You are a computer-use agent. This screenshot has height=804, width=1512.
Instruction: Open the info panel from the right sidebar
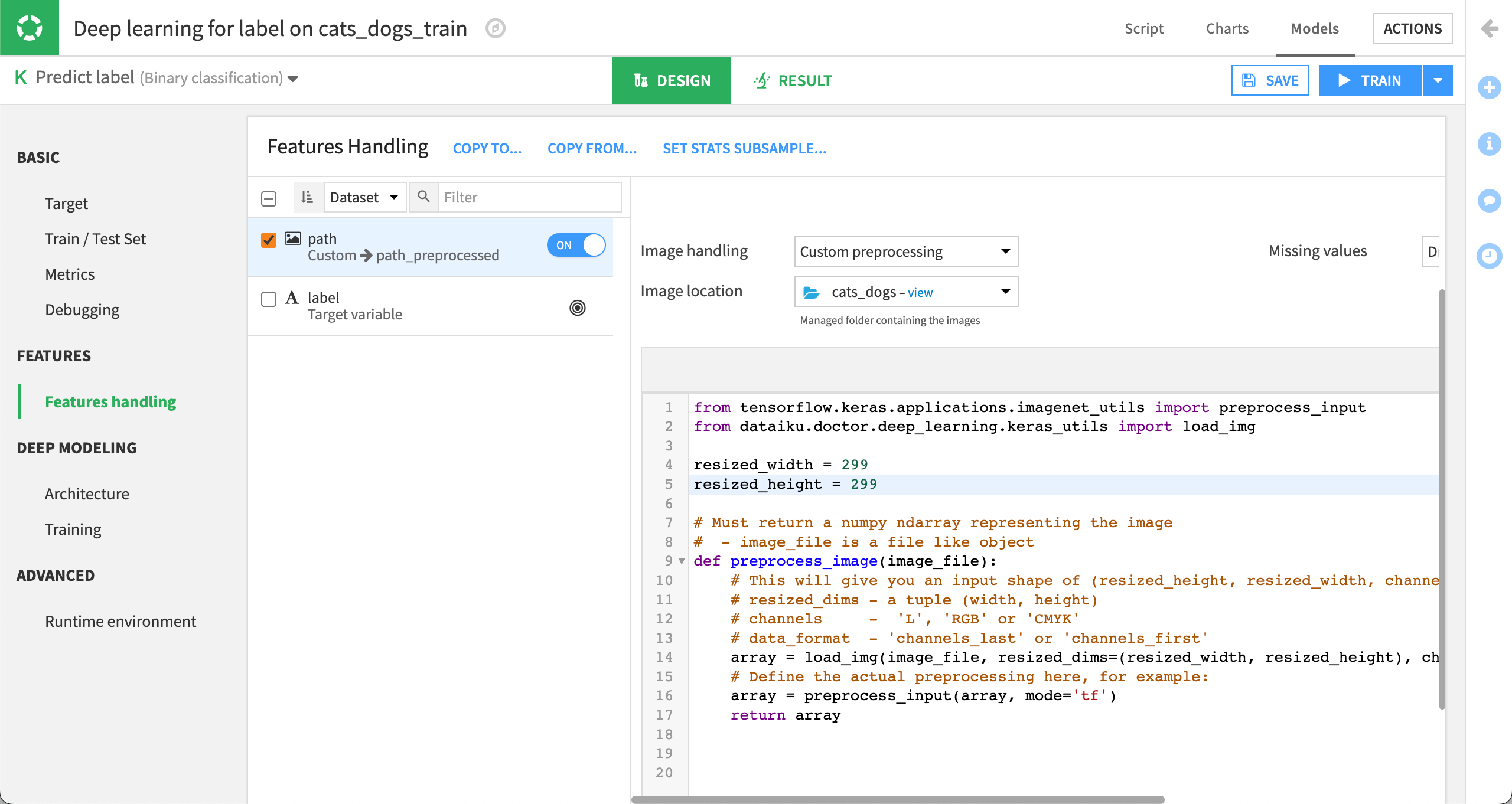1490,144
